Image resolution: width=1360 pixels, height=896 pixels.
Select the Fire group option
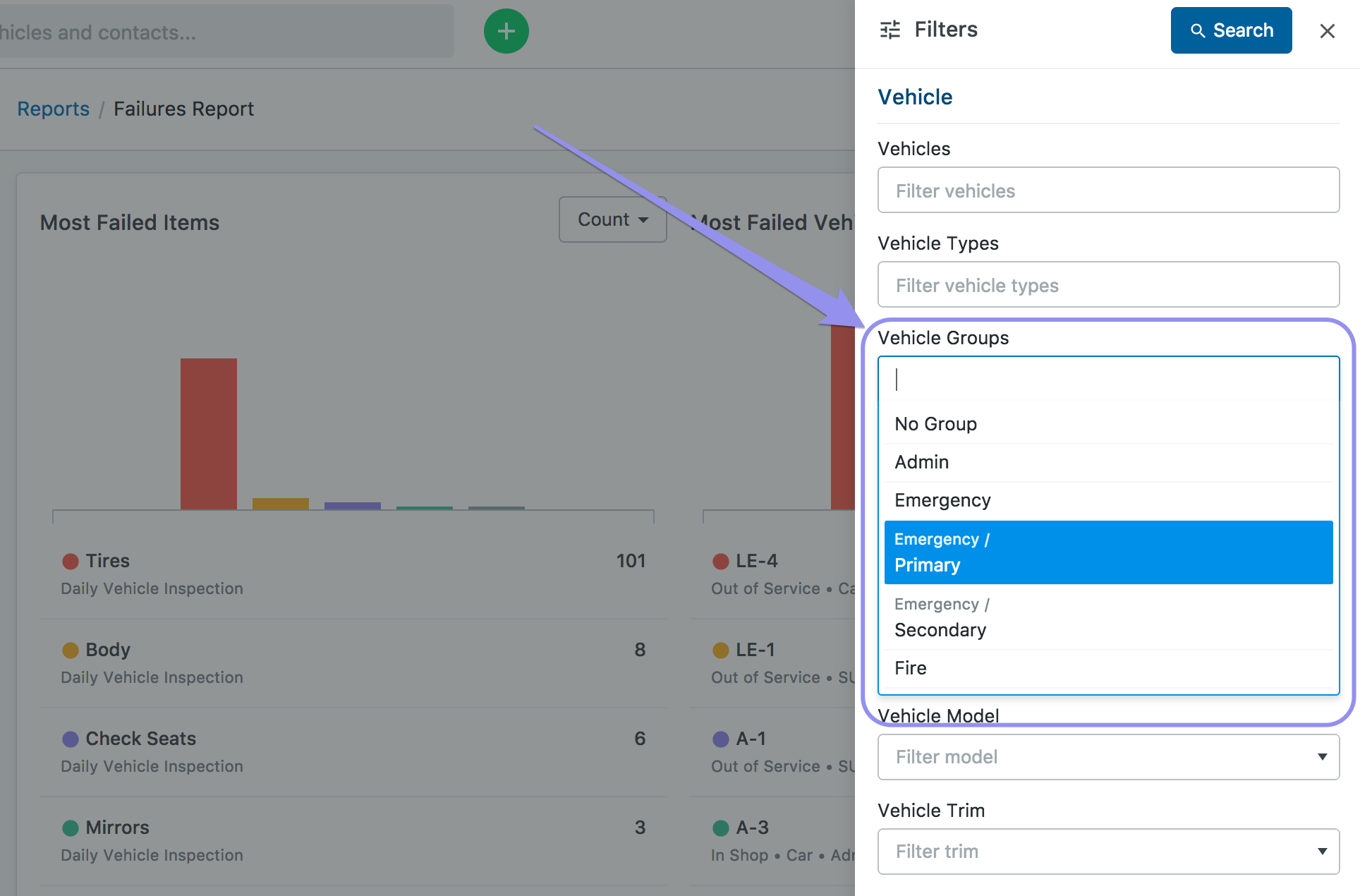[x=910, y=668]
